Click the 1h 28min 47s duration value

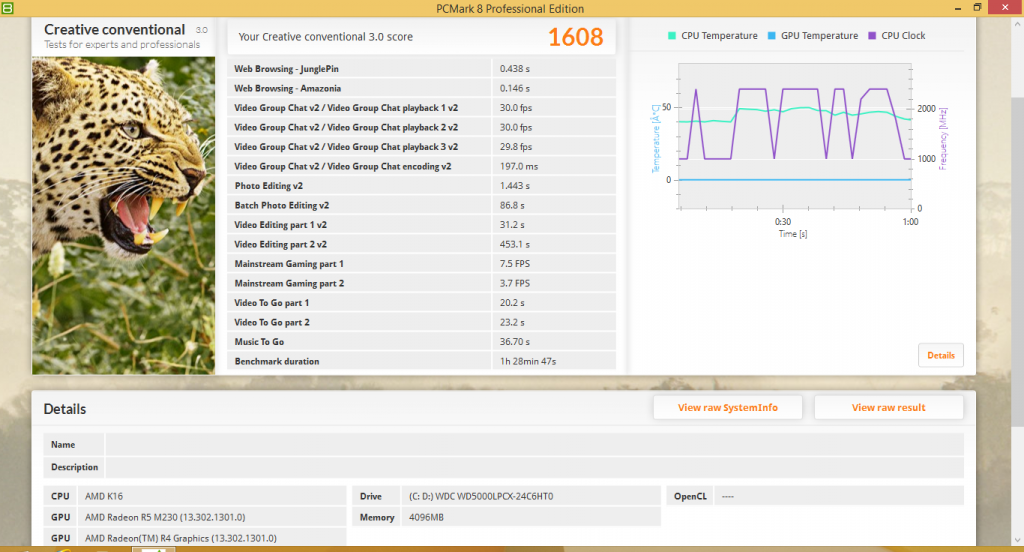tap(528, 361)
